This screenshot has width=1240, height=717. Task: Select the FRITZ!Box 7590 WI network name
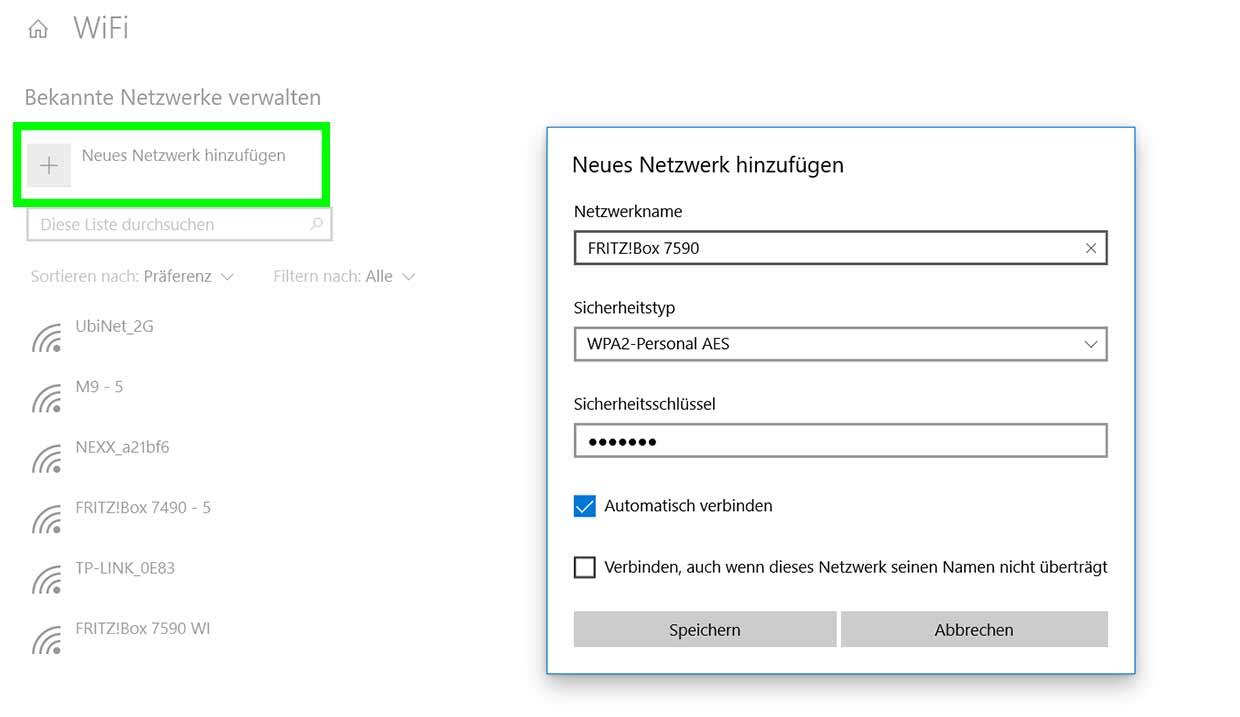[x=143, y=628]
